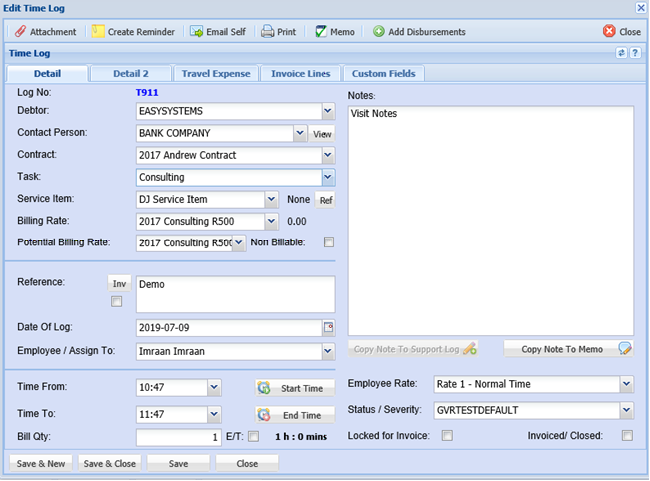Refresh the Time Log panel

point(622,53)
